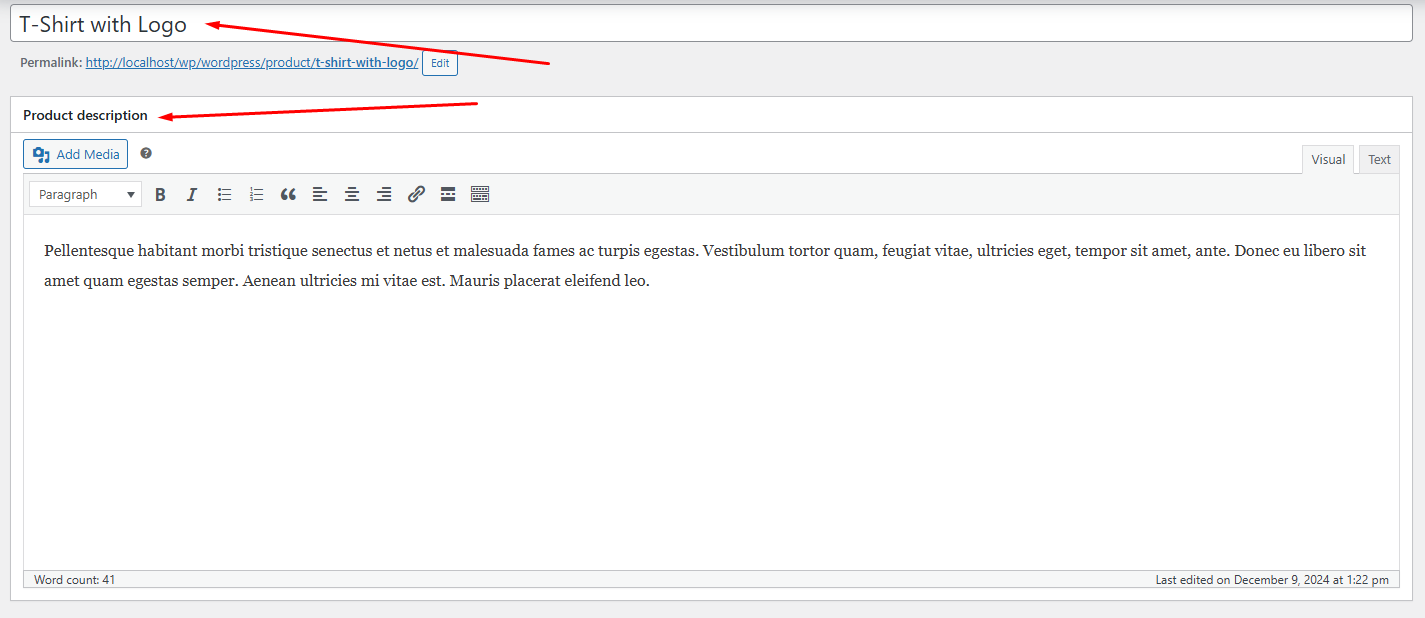The height and width of the screenshot is (618, 1425).
Task: Click the Add Media button
Action: [x=76, y=154]
